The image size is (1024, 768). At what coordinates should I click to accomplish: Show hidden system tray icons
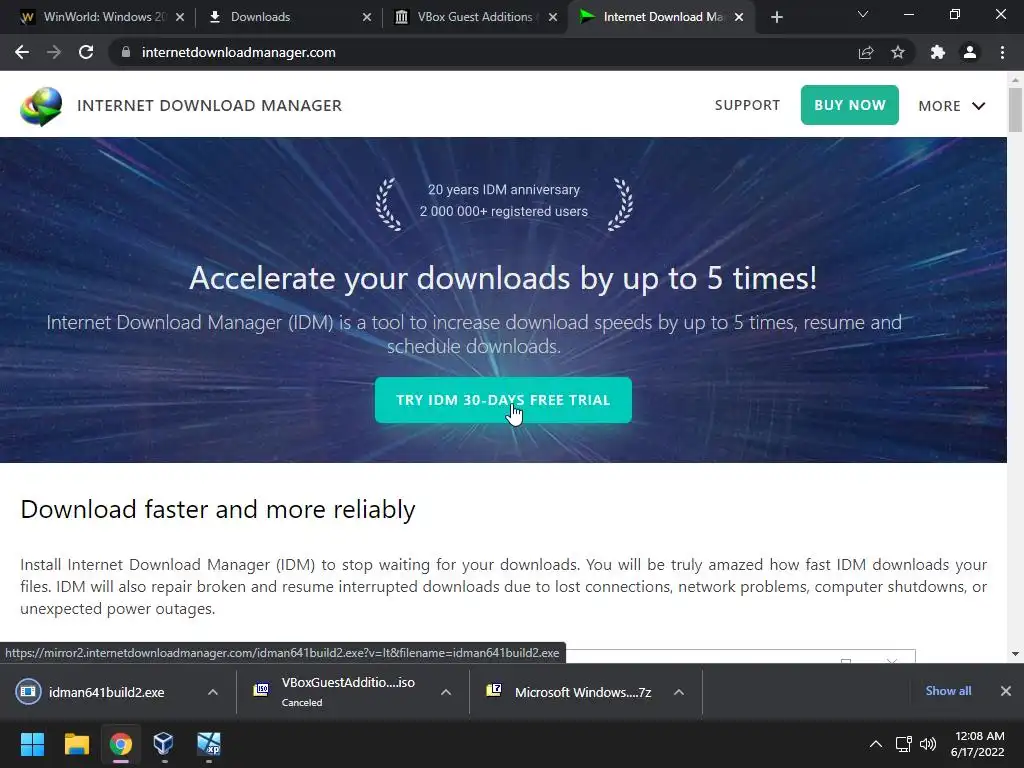pos(876,744)
